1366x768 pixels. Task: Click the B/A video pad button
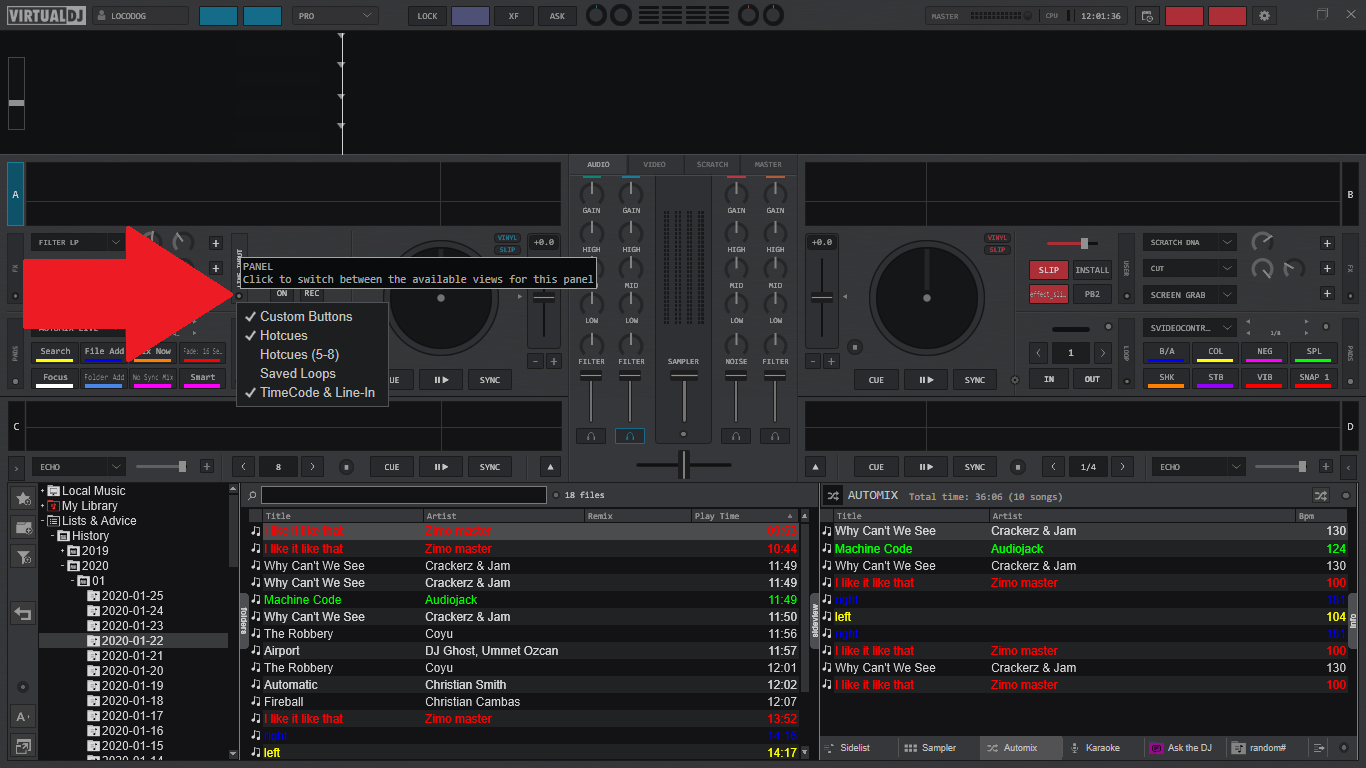pos(1166,352)
